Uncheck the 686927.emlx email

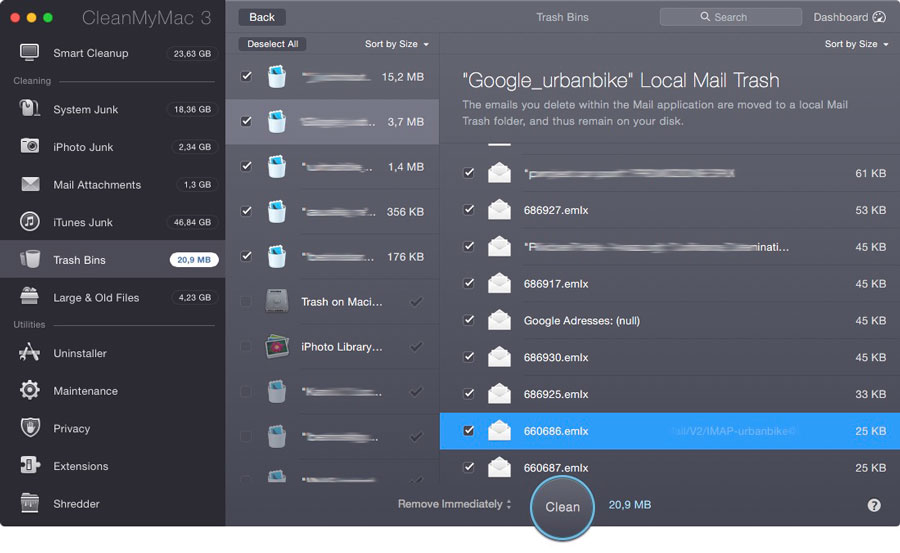[x=469, y=209]
